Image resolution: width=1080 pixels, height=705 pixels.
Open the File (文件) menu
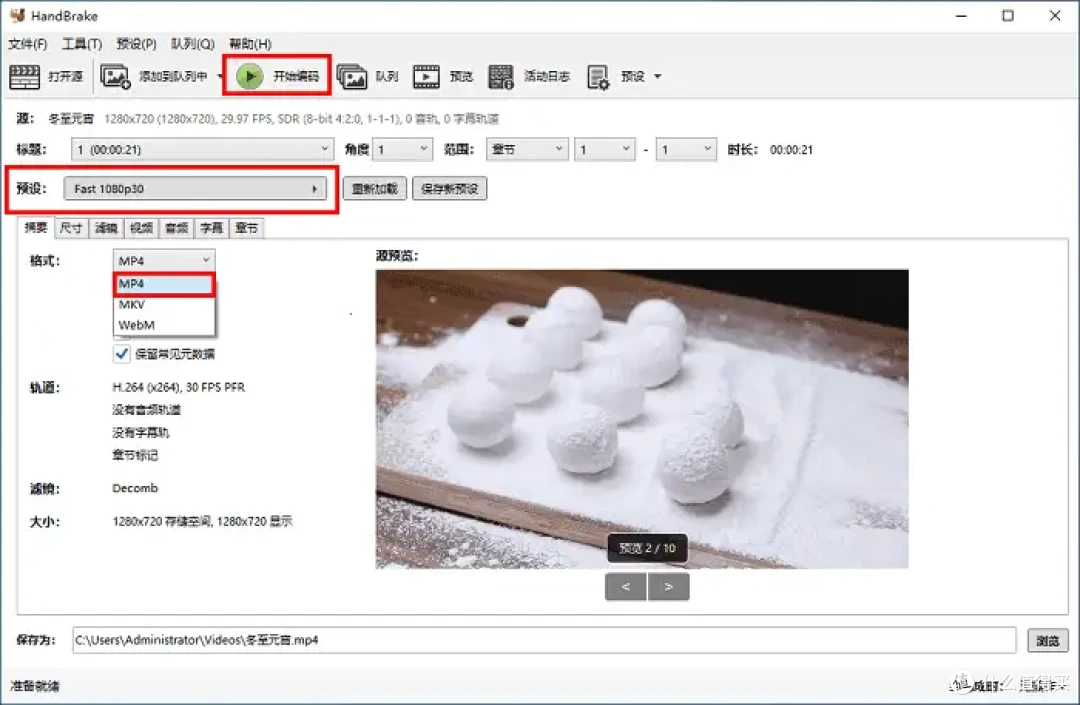click(x=28, y=44)
